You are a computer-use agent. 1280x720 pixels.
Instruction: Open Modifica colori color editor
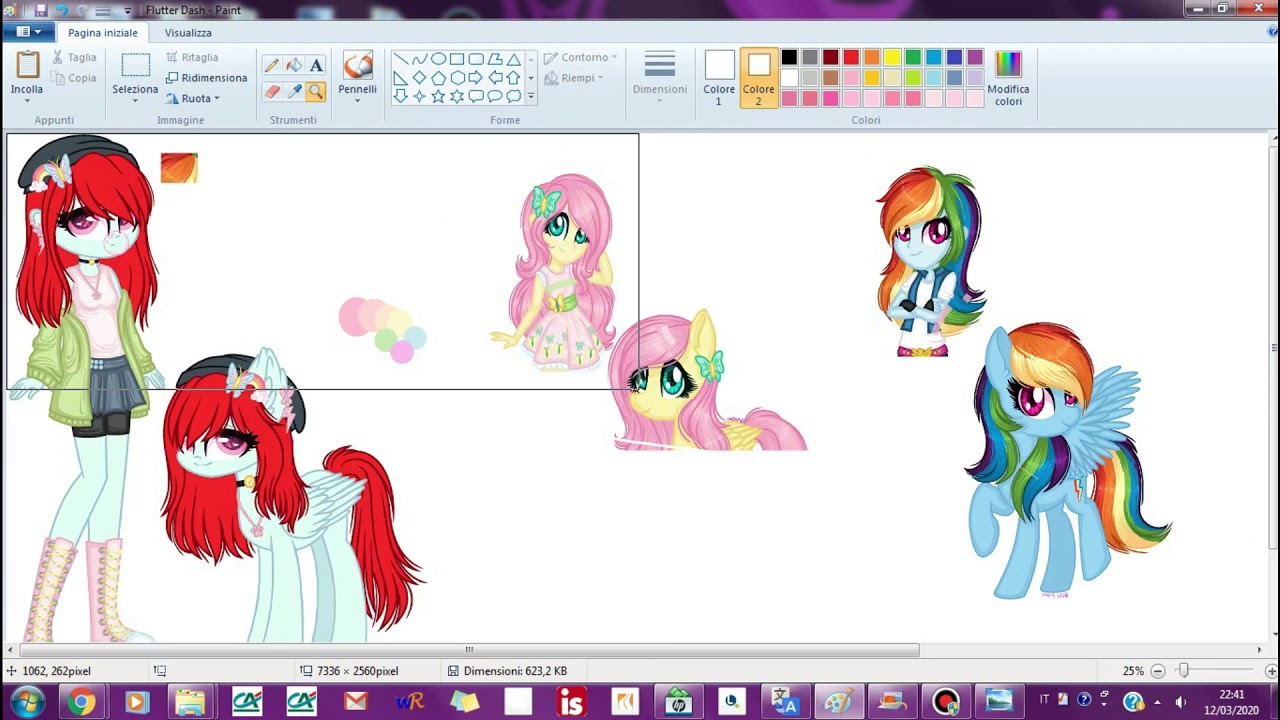[1008, 78]
